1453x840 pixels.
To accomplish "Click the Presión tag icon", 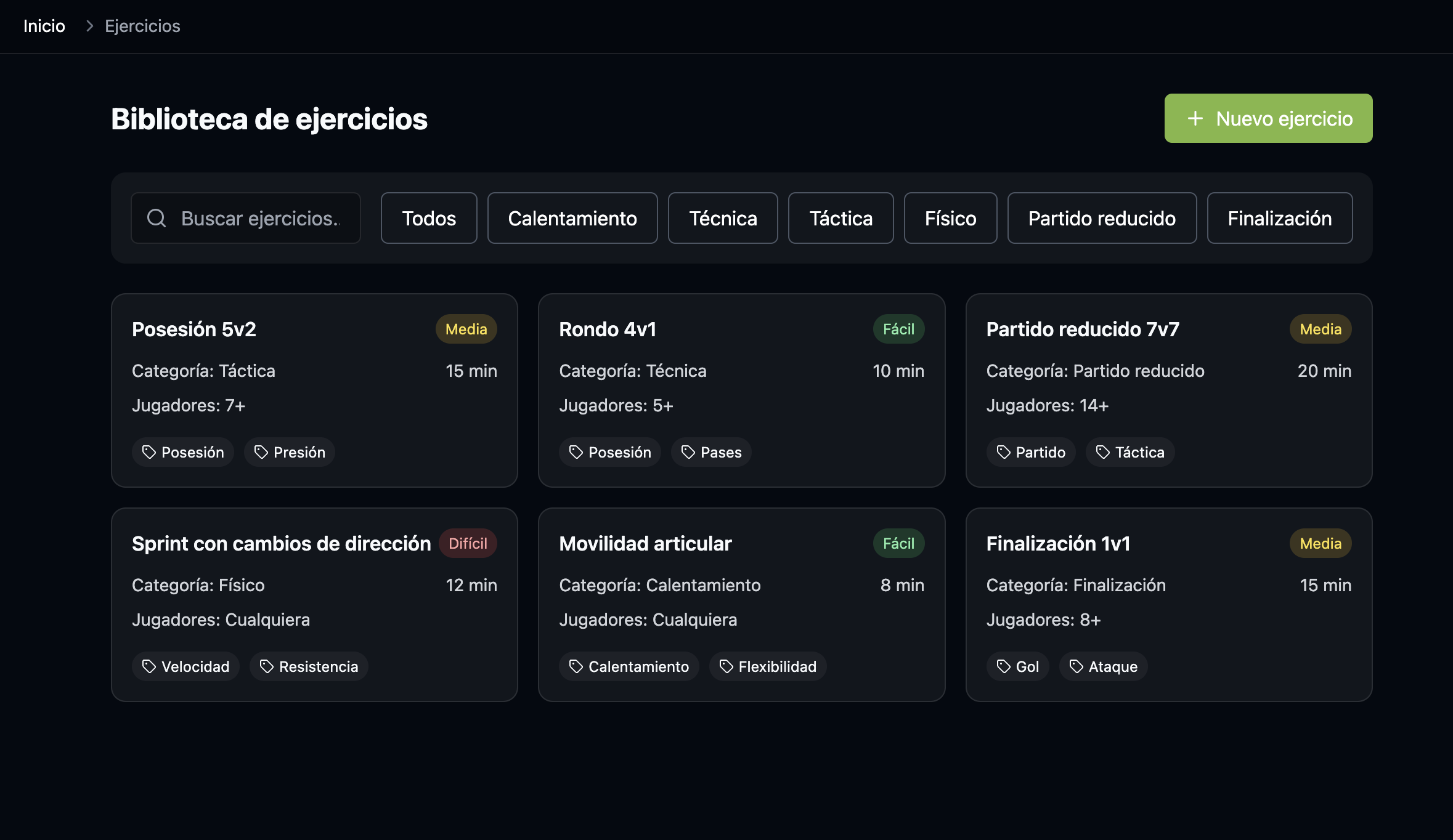I will tap(261, 452).
